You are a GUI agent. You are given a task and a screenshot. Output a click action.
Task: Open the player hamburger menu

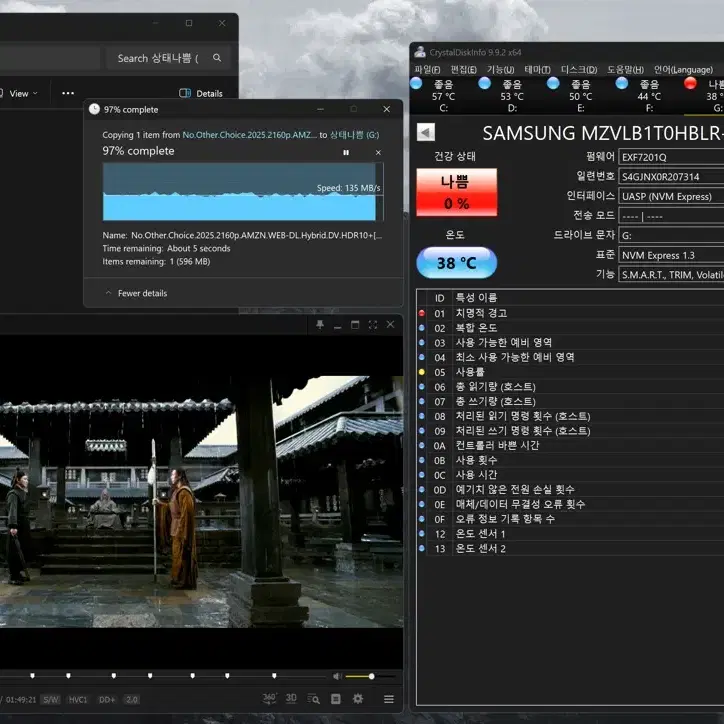(389, 699)
